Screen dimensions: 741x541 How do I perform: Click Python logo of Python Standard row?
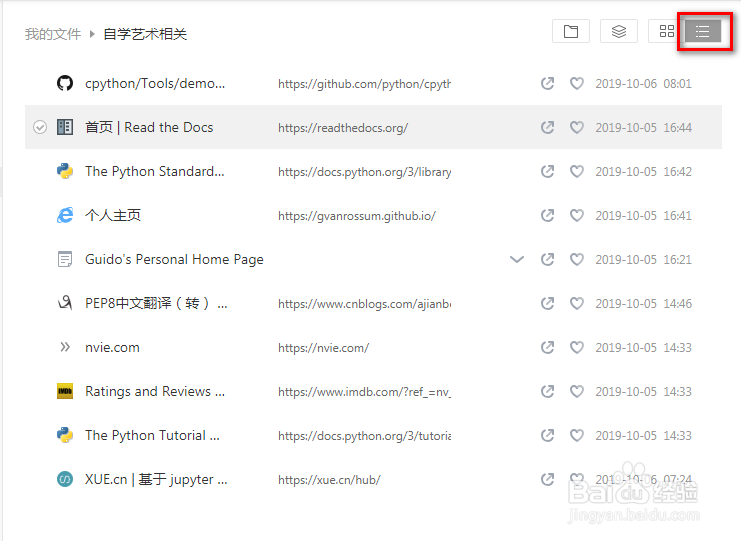65,171
